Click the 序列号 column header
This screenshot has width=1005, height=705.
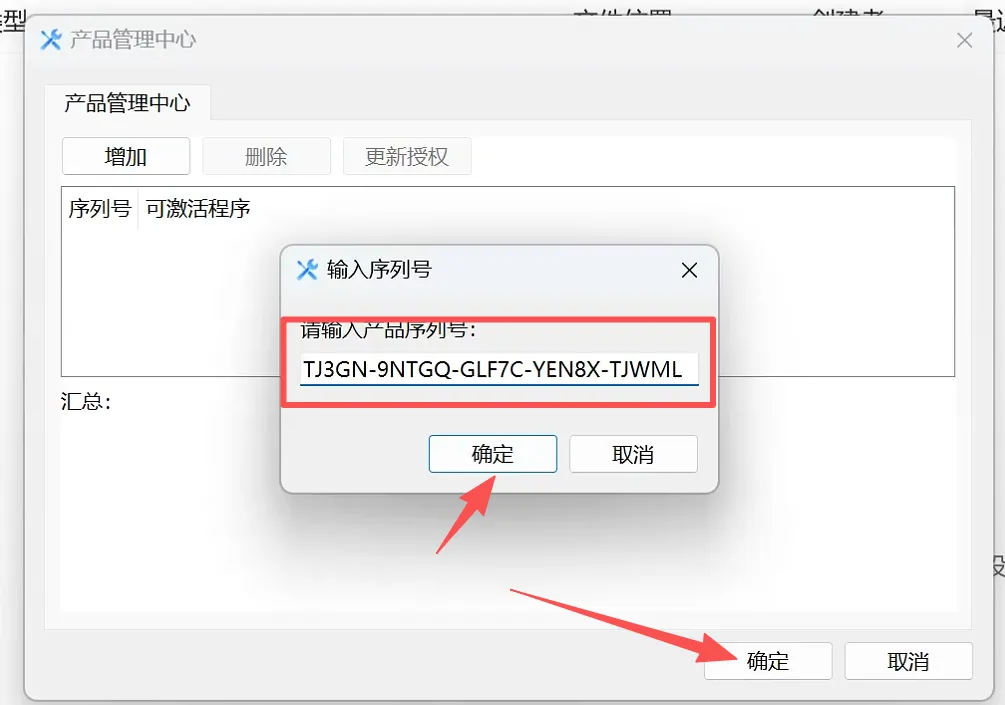(x=100, y=208)
